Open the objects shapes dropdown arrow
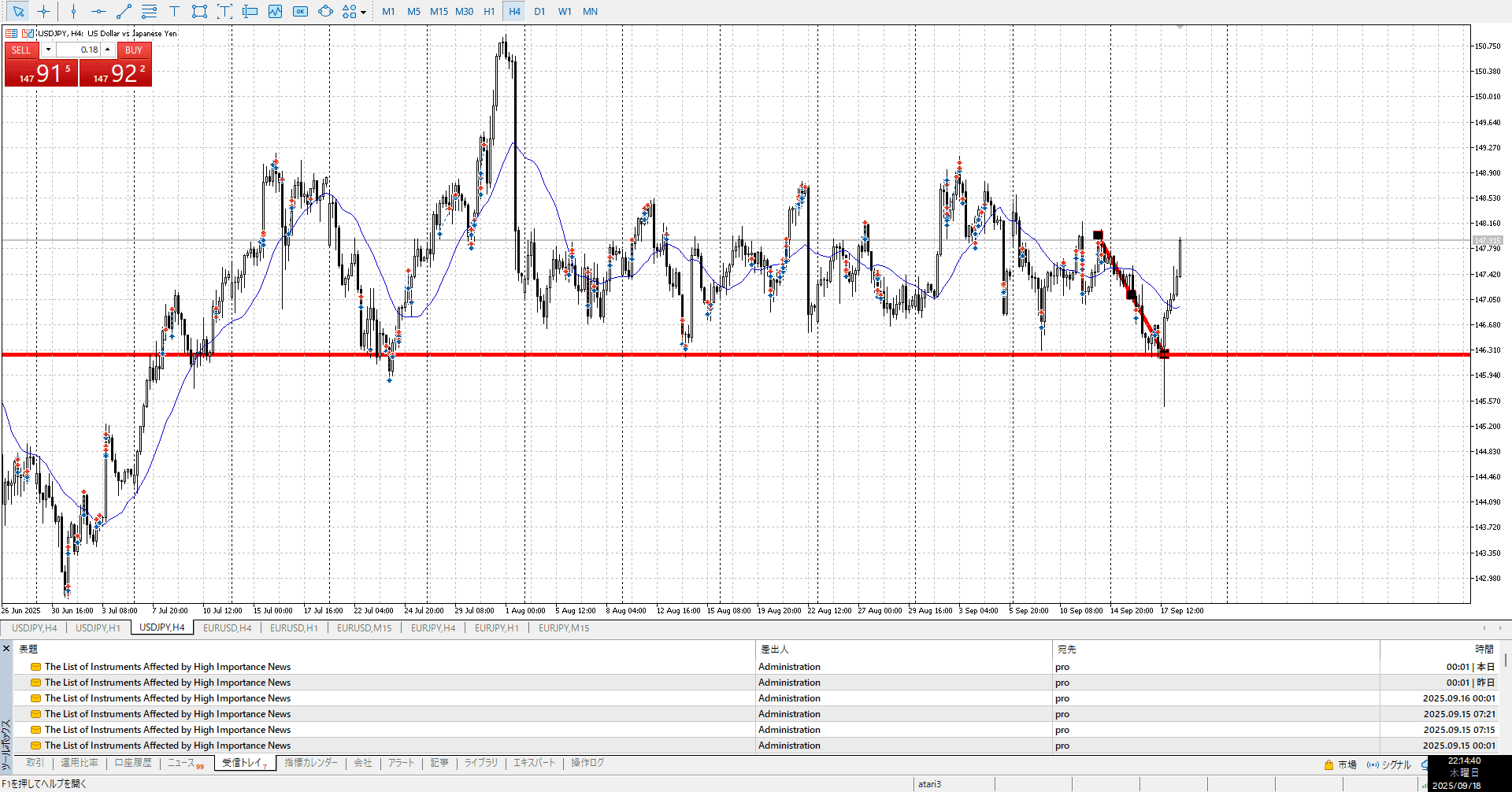1512x792 pixels. pyautogui.click(x=363, y=13)
